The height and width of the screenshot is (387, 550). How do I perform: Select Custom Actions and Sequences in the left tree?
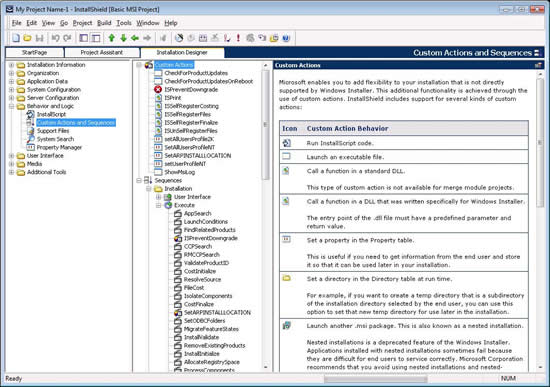[x=76, y=122]
